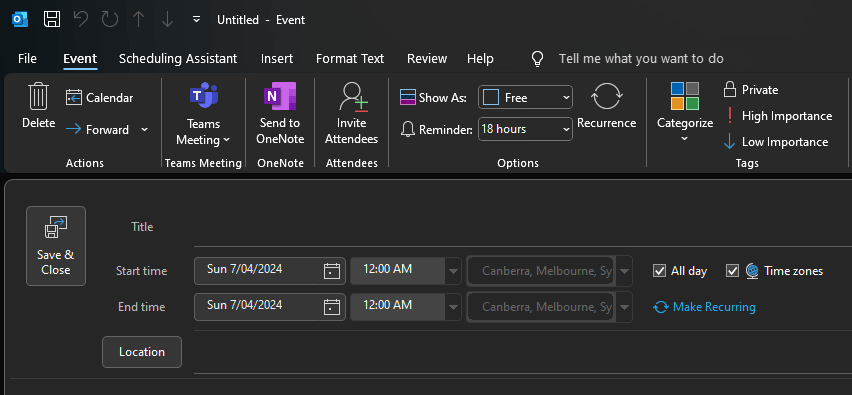The width and height of the screenshot is (852, 395).
Task: Open the Reminder dropdown showing 18 hours
Action: tap(525, 129)
